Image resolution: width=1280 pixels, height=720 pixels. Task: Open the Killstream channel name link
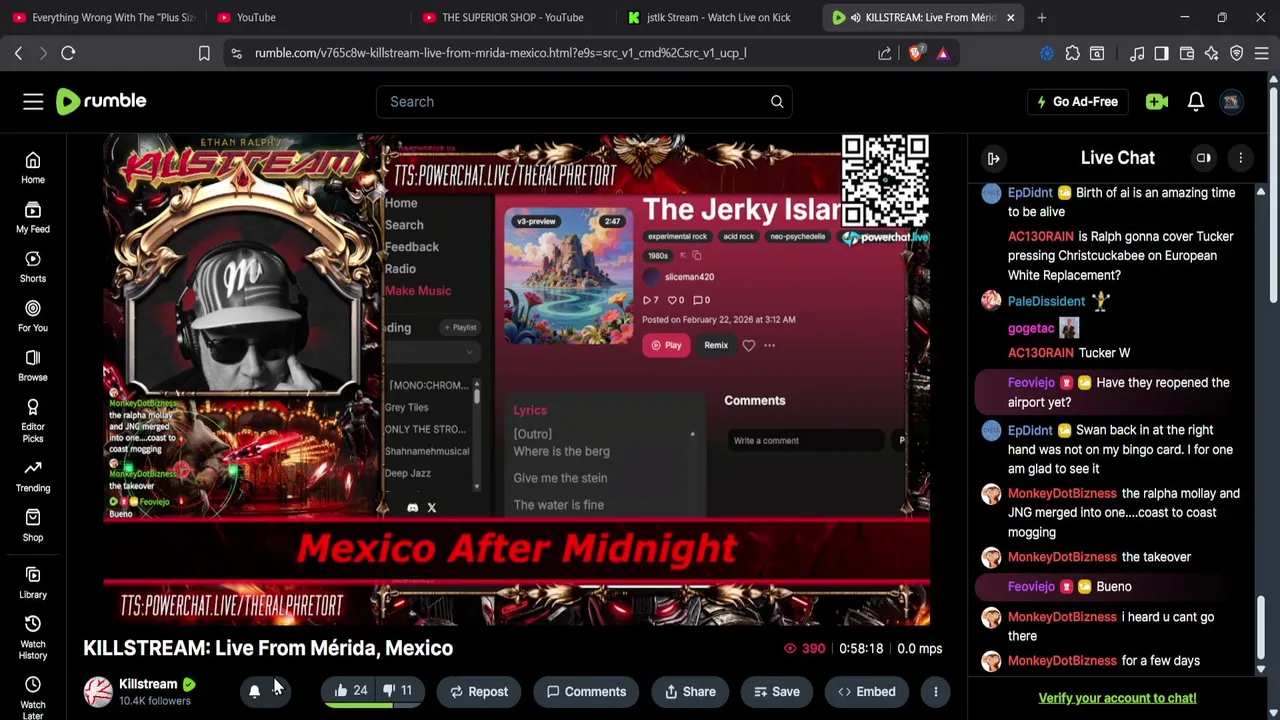[148, 684]
